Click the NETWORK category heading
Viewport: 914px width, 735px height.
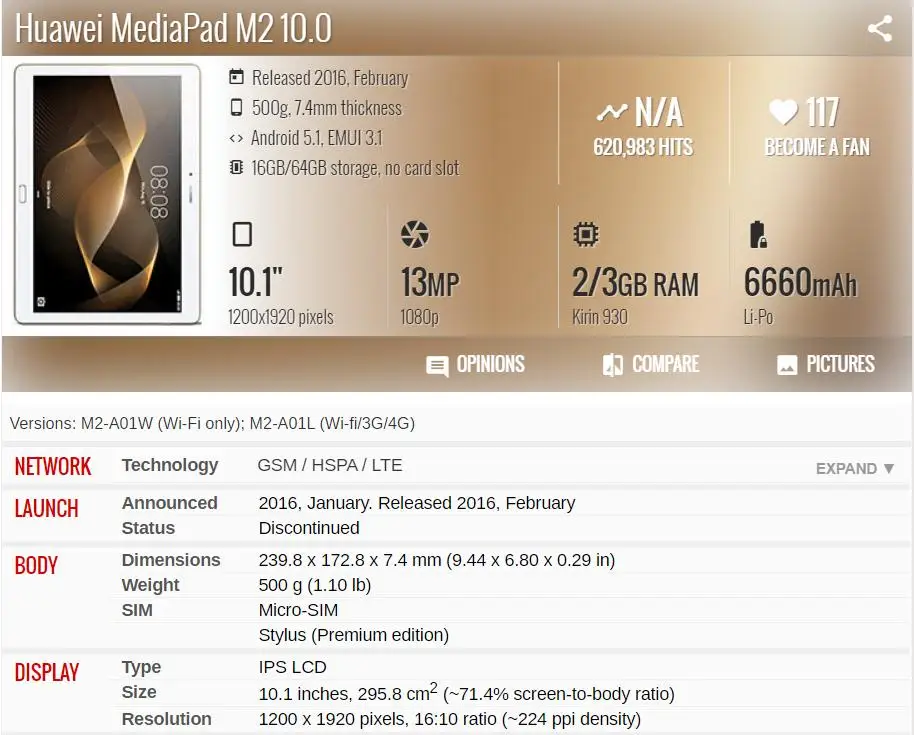click(x=53, y=466)
